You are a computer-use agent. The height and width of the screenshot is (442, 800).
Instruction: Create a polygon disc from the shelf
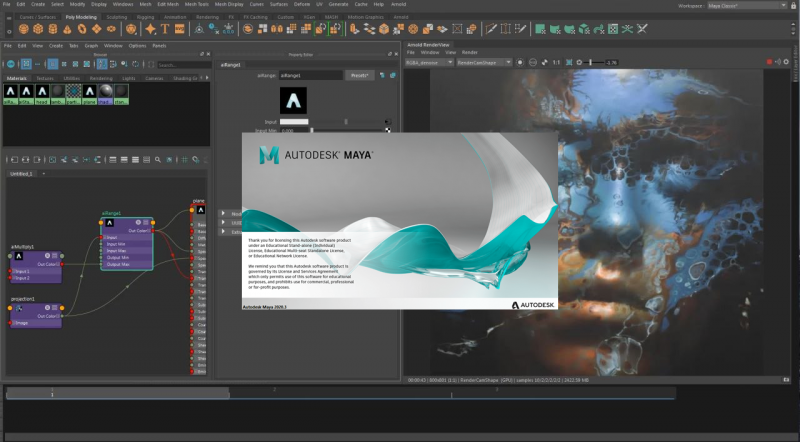coord(111,29)
